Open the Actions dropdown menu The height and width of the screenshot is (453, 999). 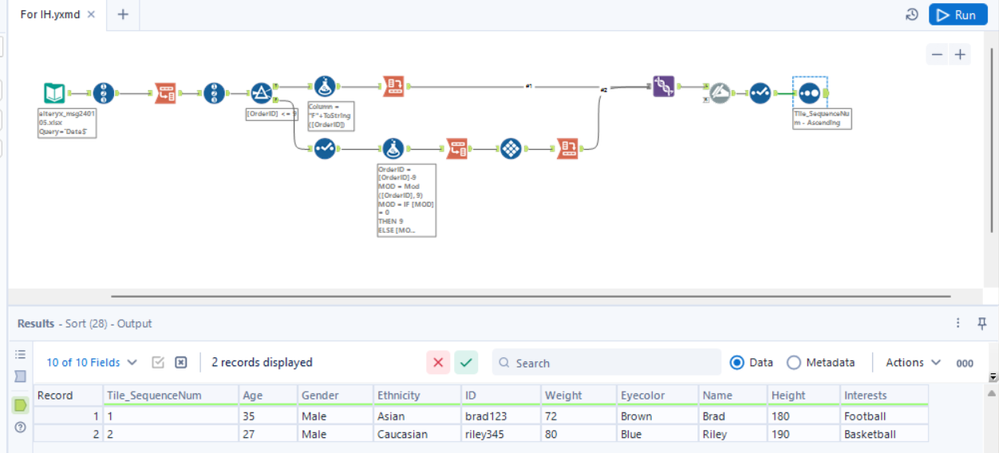point(913,363)
